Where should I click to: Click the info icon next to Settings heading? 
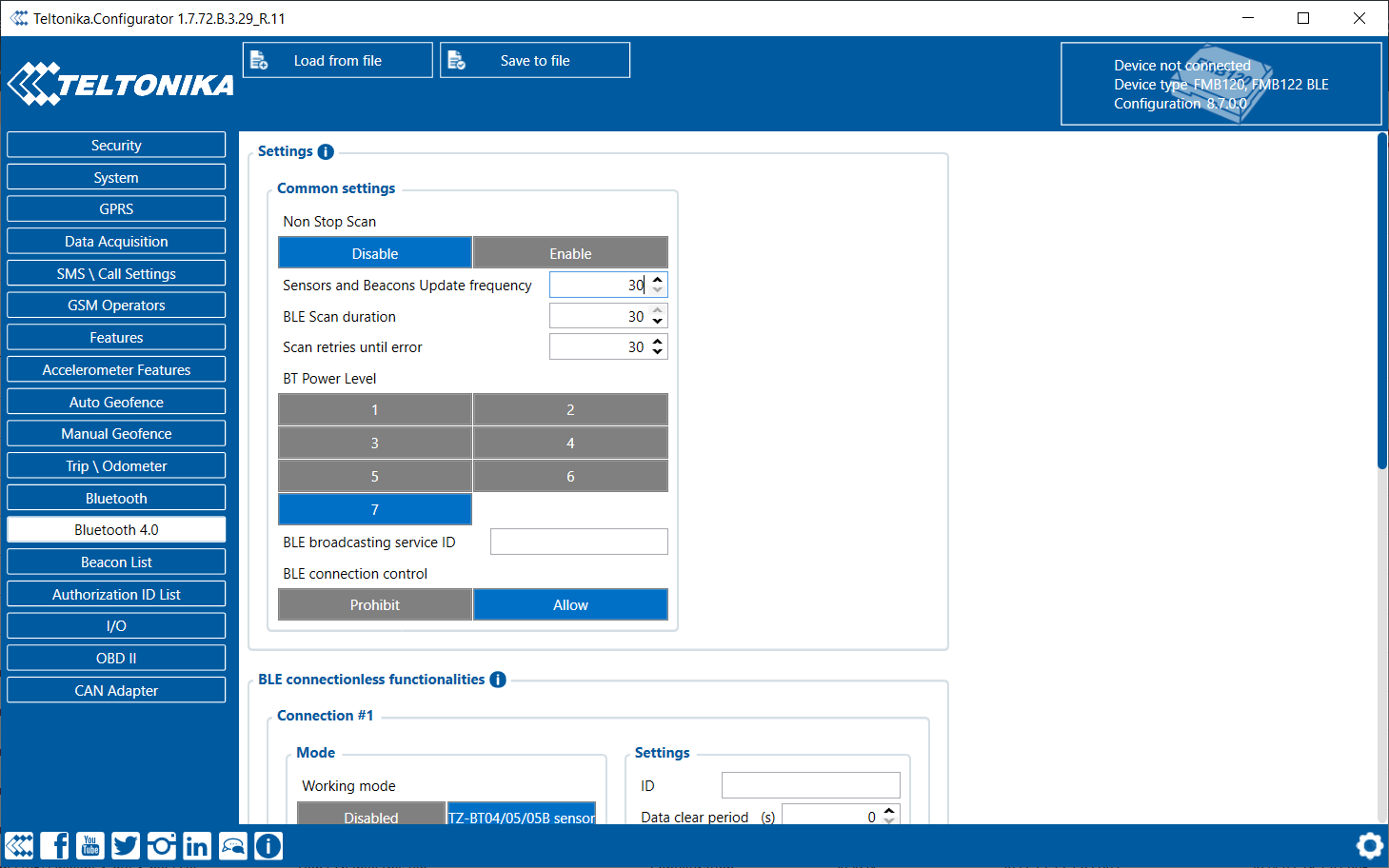(326, 152)
